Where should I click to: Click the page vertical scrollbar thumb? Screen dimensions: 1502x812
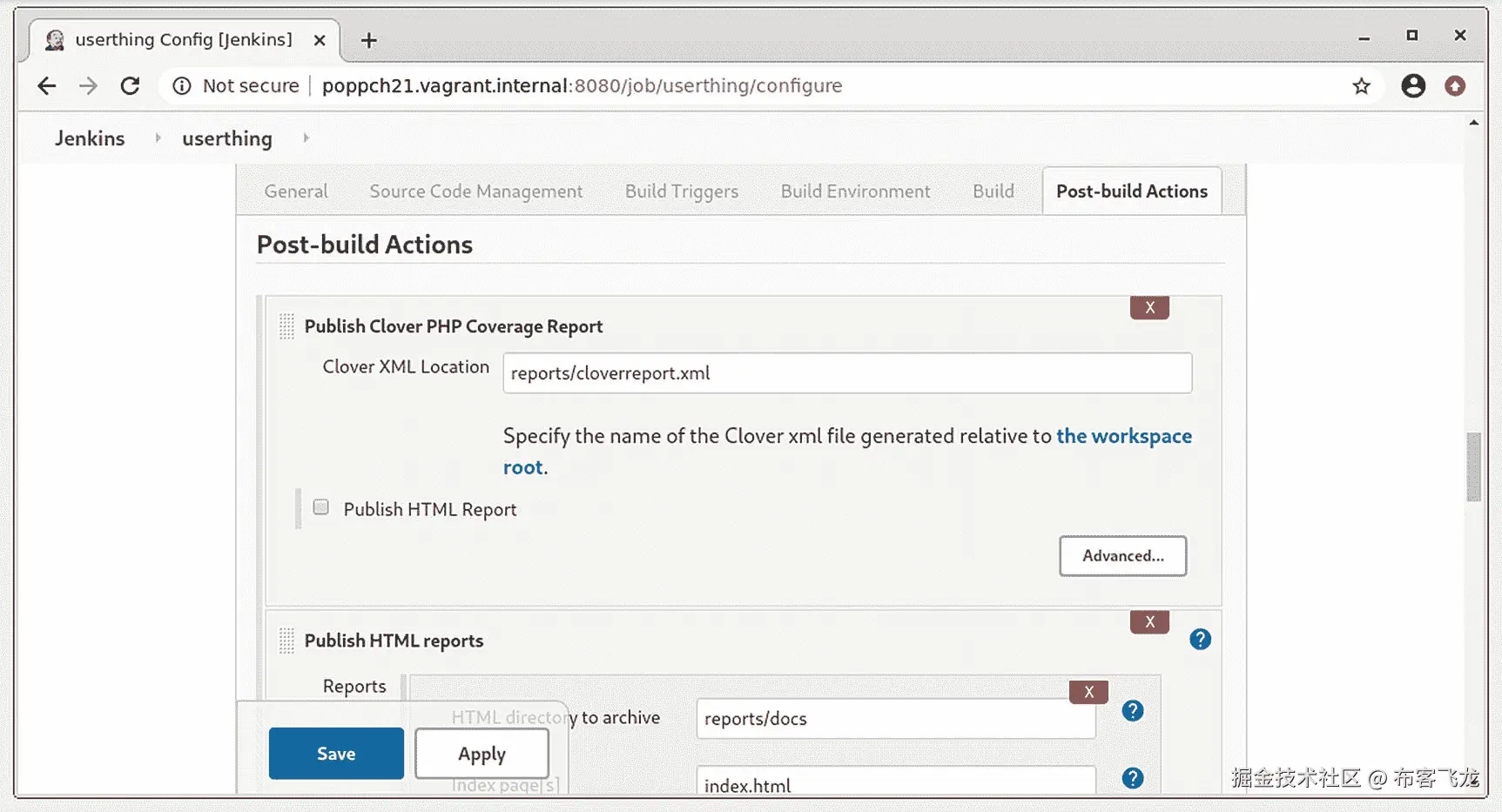point(1473,466)
